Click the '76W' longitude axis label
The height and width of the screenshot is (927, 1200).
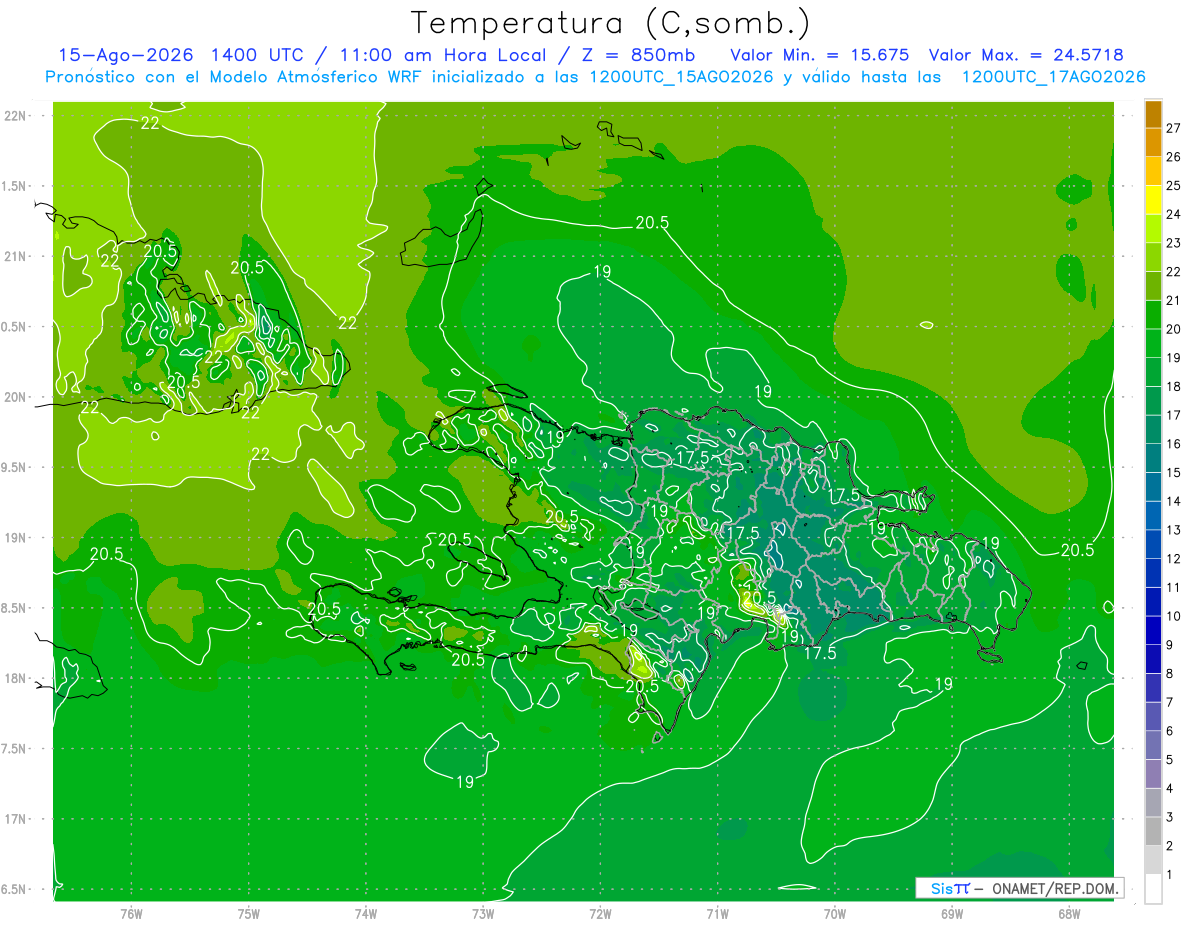[x=131, y=915]
